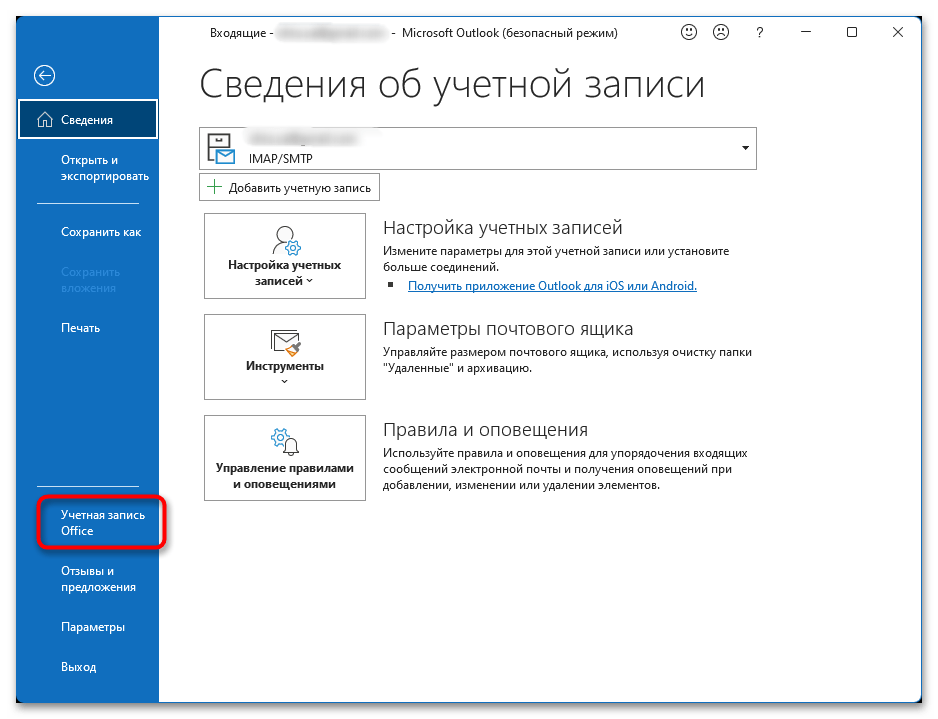Click the person with gear icon
This screenshot has width=938, height=719.
click(x=285, y=240)
